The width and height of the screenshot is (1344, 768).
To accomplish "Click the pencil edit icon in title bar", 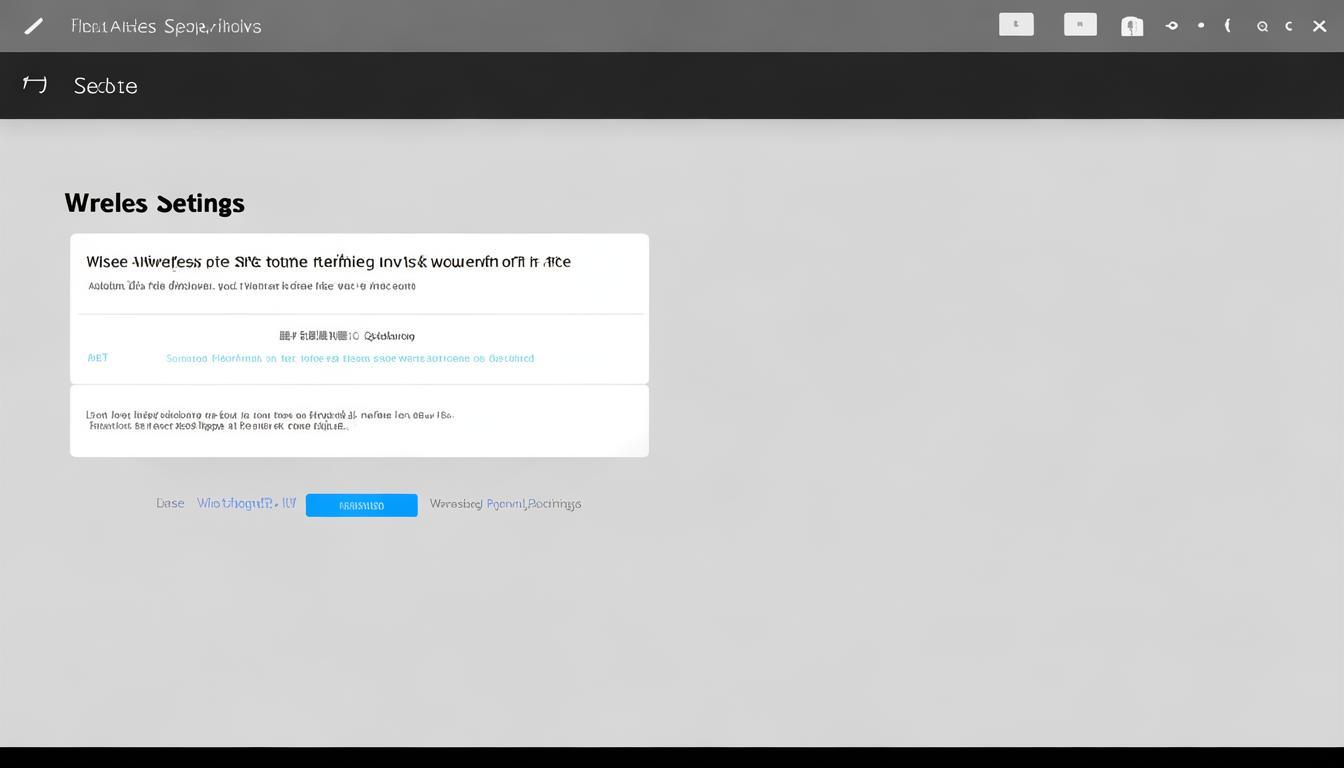I will (x=33, y=27).
